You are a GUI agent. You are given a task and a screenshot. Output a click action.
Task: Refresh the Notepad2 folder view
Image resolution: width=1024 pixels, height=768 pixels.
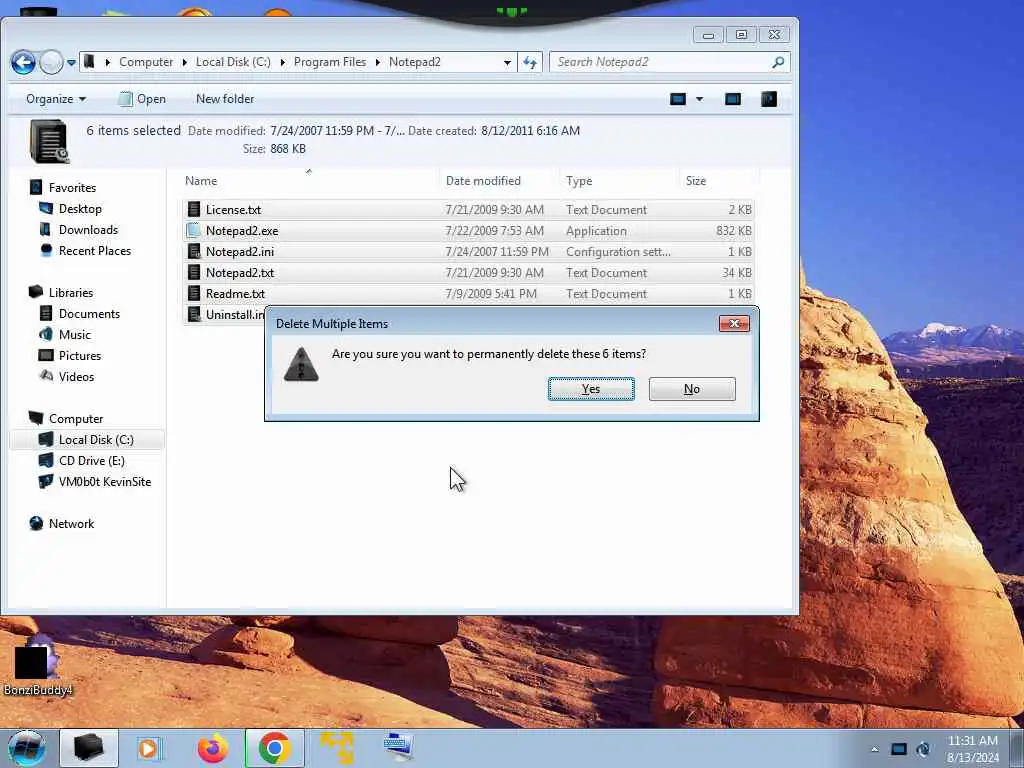[x=530, y=62]
